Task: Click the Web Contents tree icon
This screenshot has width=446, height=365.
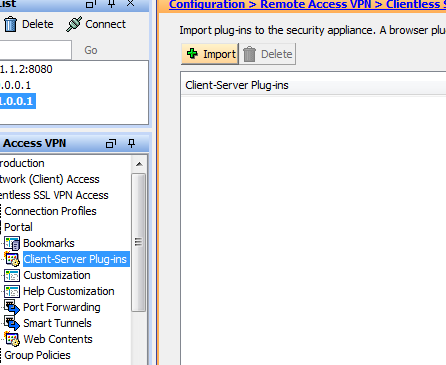Action: click(x=12, y=339)
